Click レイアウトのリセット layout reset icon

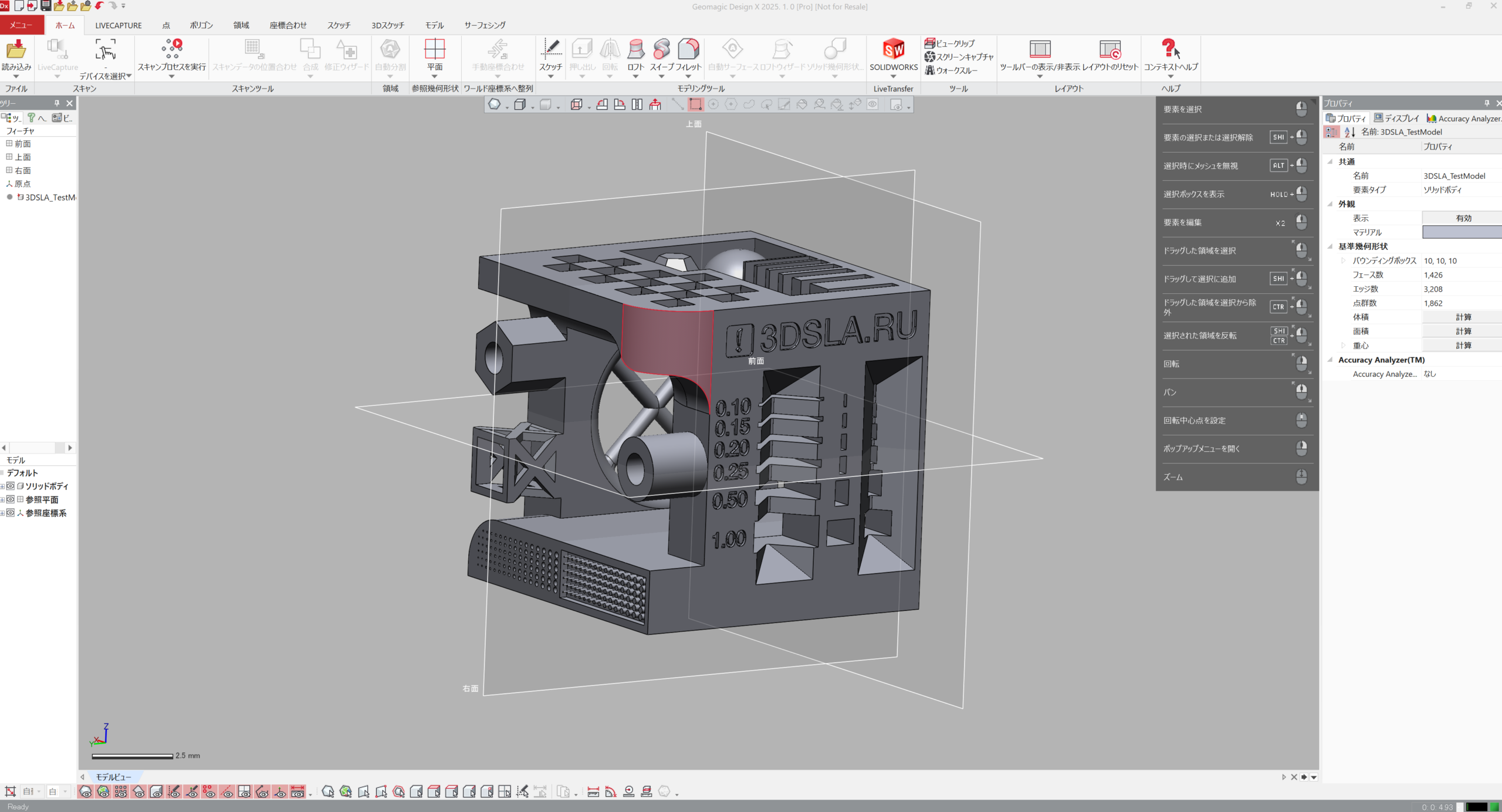[x=1109, y=50]
